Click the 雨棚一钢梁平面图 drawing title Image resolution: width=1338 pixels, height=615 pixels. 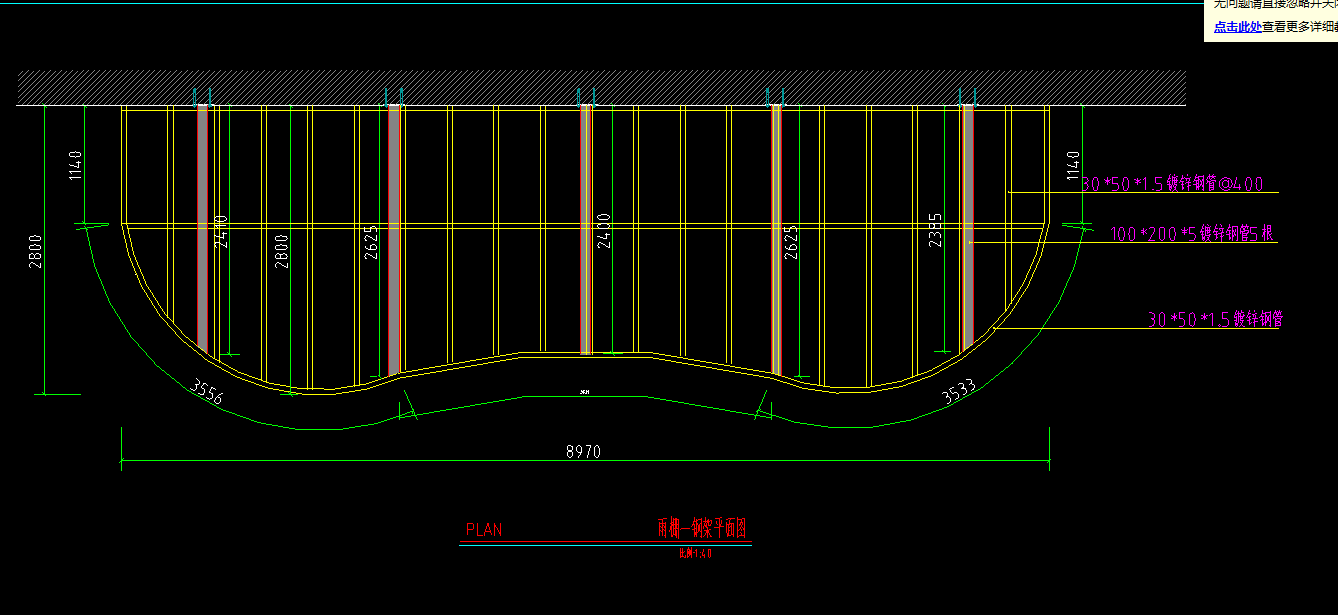(702, 528)
